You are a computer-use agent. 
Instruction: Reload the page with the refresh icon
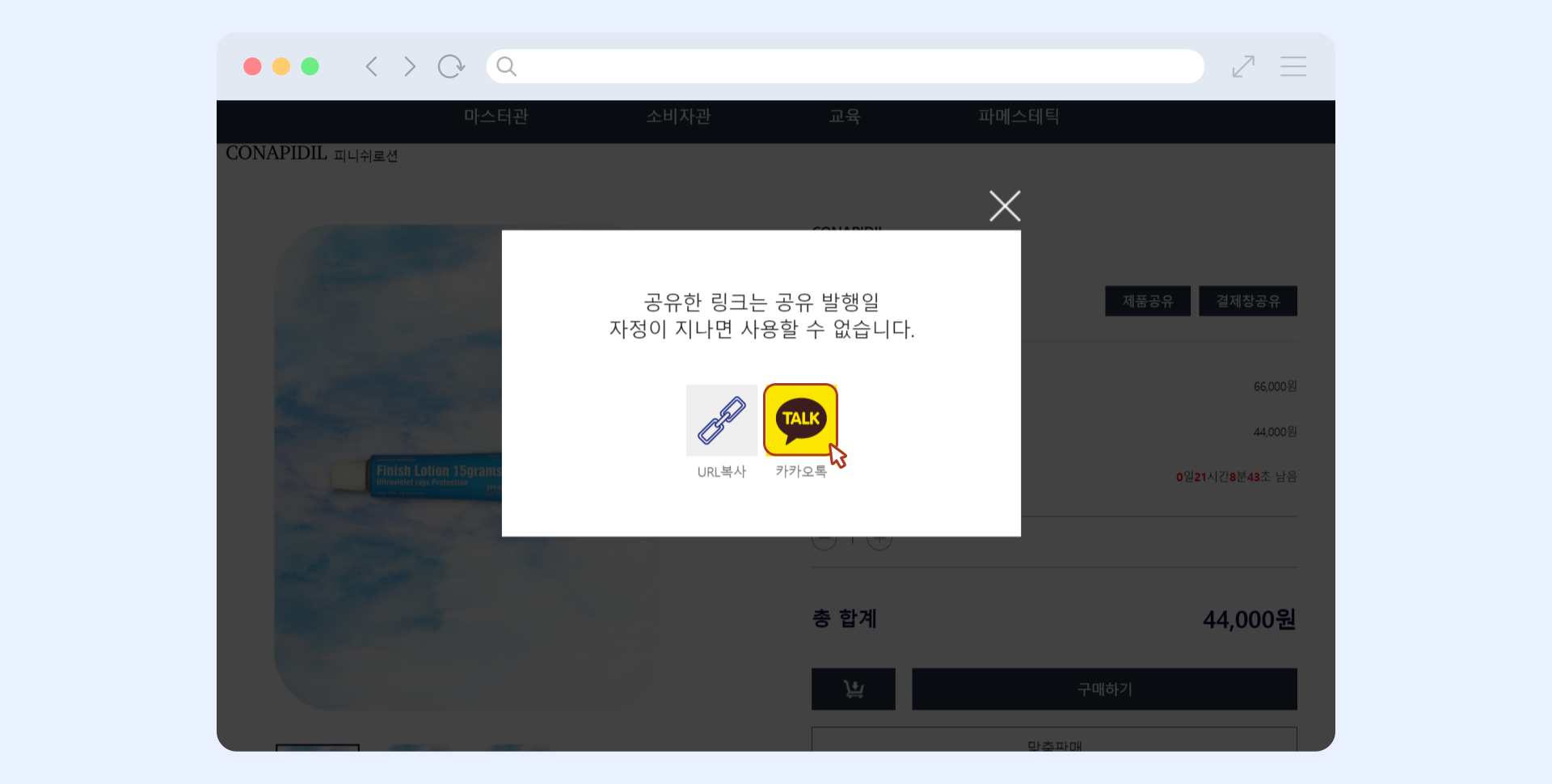[451, 66]
